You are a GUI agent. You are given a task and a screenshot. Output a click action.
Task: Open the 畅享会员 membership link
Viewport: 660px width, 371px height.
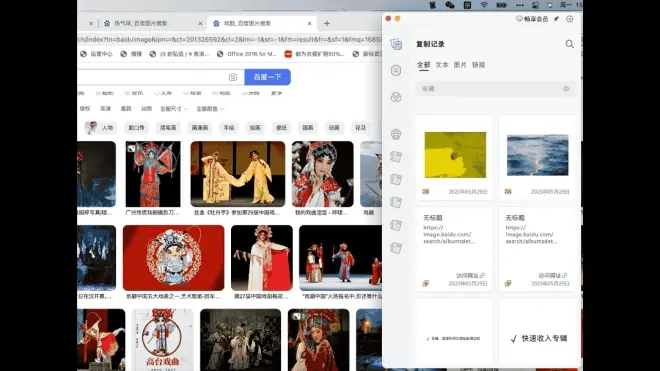pos(532,19)
